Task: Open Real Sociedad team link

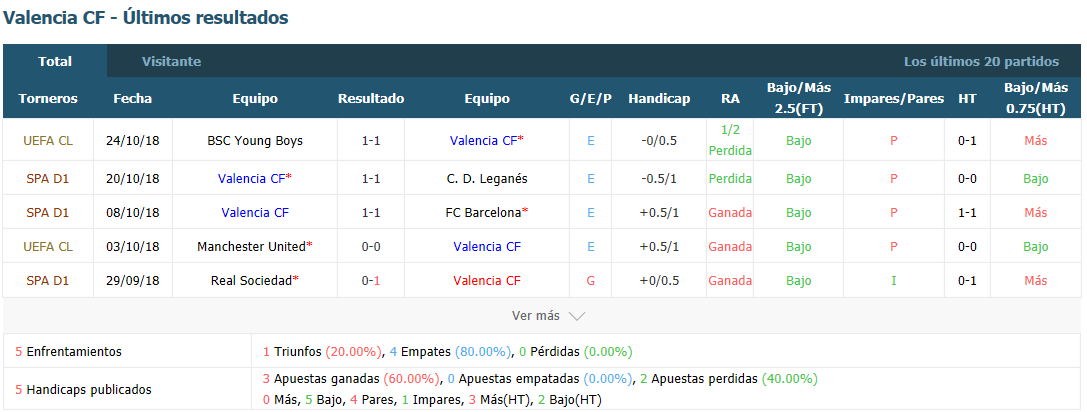Action: [x=251, y=280]
